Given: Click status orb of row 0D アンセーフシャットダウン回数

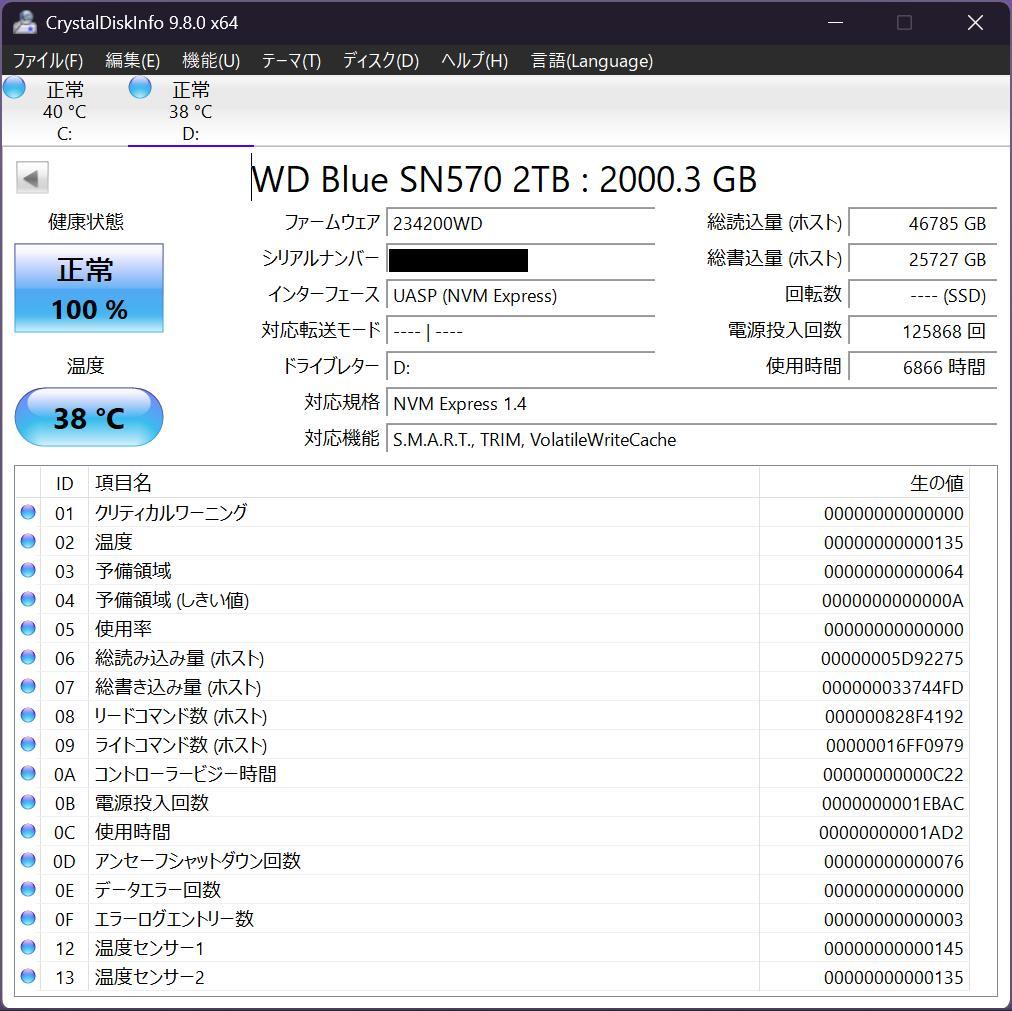Looking at the screenshot, I should pos(28,860).
